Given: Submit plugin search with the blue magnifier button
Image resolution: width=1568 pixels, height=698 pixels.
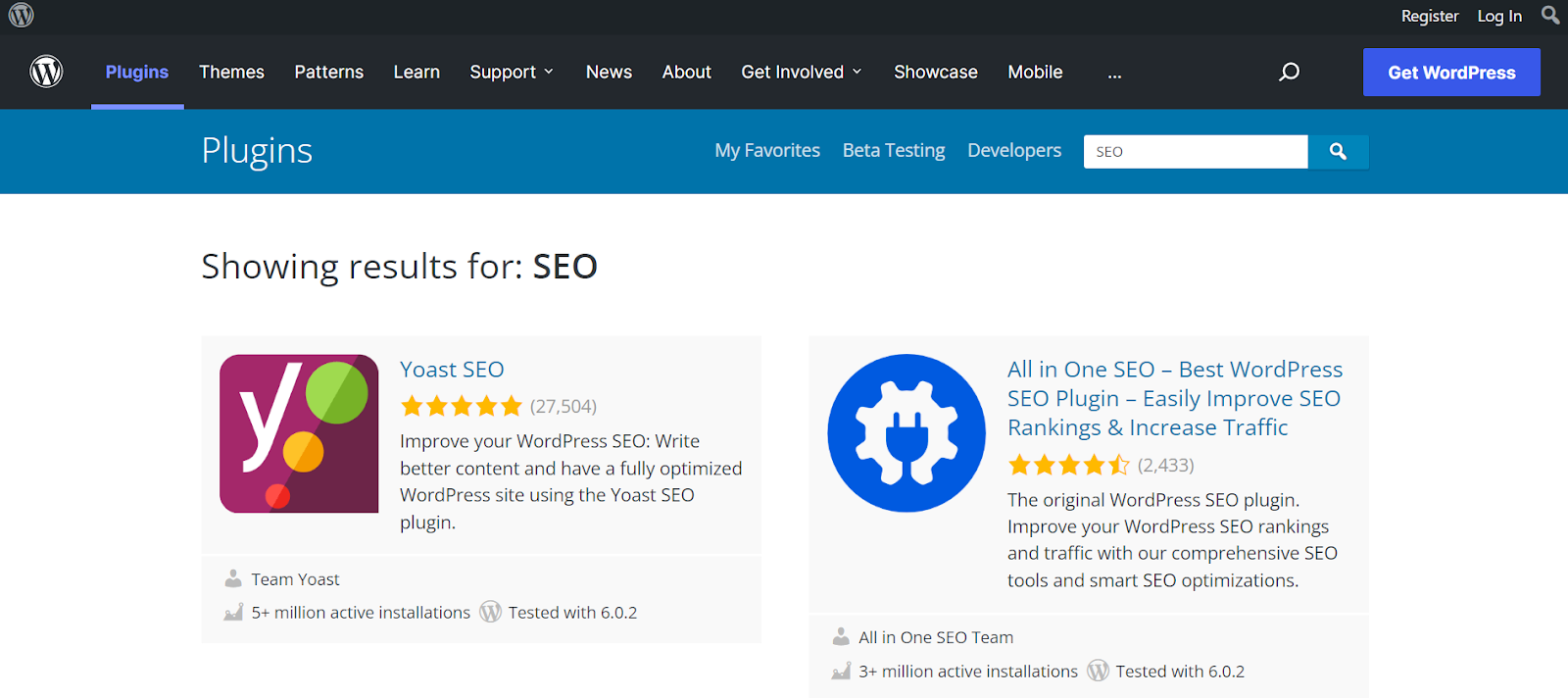Looking at the screenshot, I should click(1338, 152).
